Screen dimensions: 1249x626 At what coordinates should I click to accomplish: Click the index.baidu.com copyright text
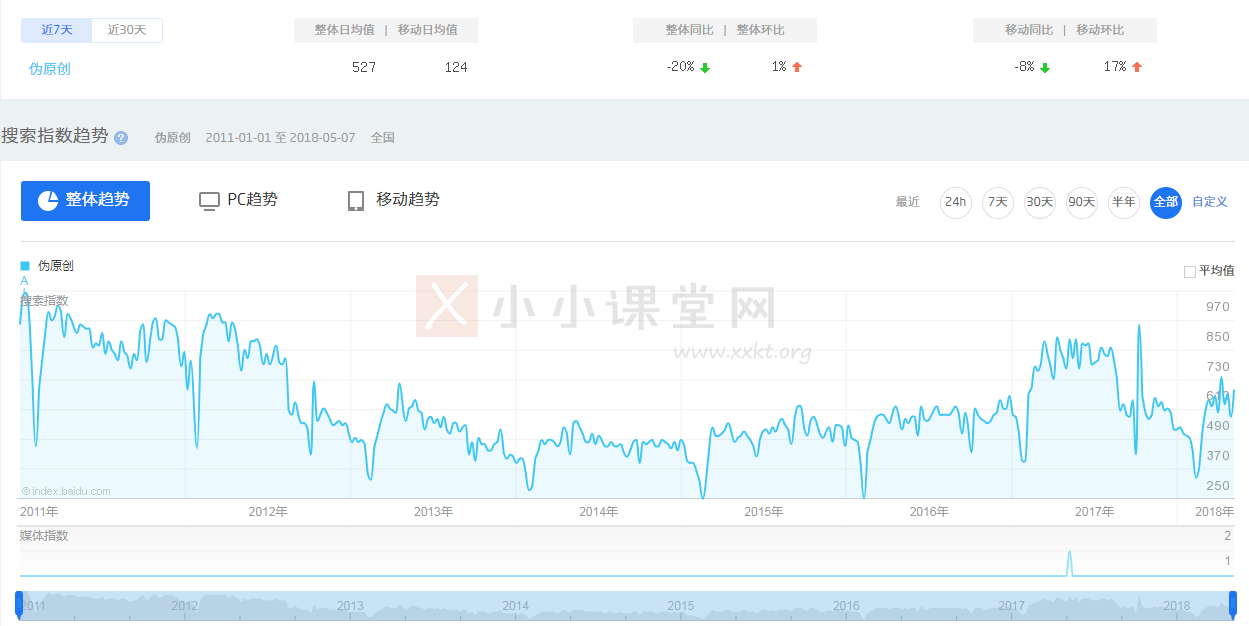click(x=66, y=491)
